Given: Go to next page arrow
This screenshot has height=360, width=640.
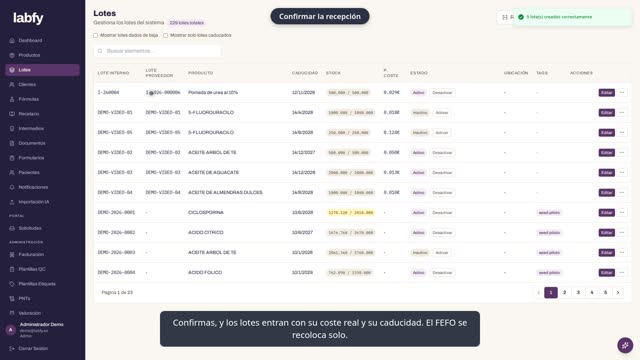Looking at the screenshot, I should 618,293.
